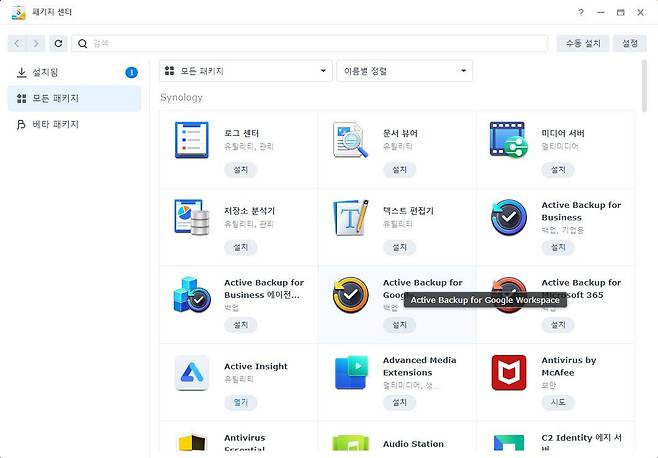The width and height of the screenshot is (658, 458).
Task: Install Active Backup for Microsoft 365 package
Action: pyautogui.click(x=558, y=325)
